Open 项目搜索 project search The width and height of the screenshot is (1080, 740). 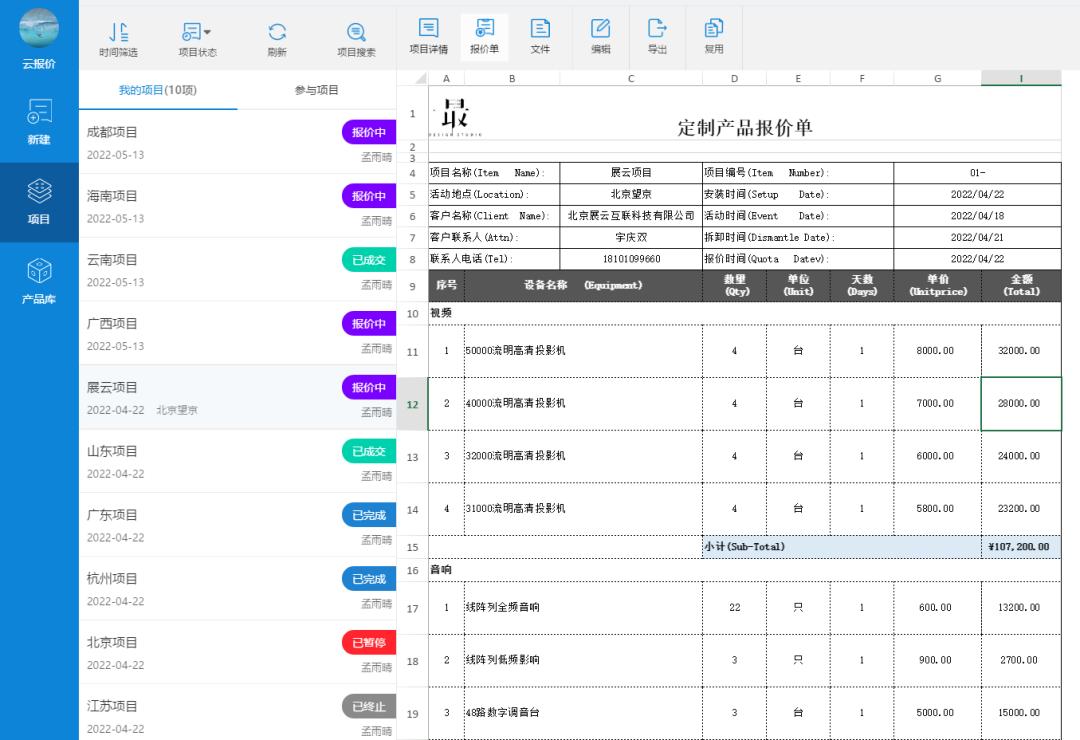click(355, 37)
